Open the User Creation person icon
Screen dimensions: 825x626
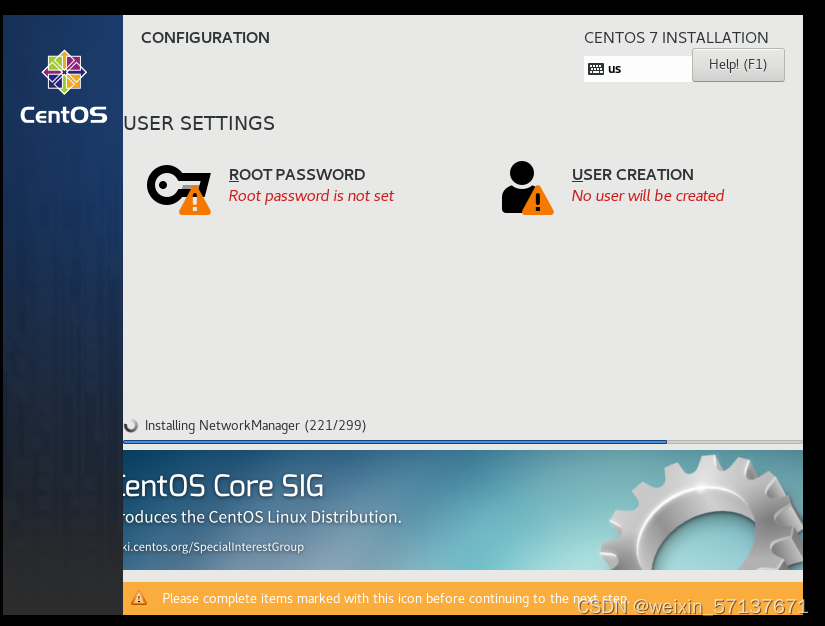tap(527, 188)
